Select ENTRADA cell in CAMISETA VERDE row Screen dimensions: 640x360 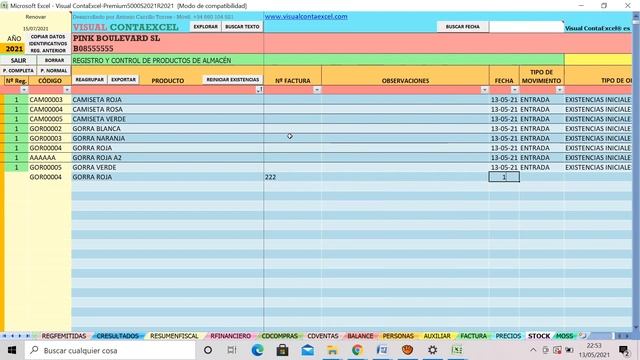pos(541,119)
